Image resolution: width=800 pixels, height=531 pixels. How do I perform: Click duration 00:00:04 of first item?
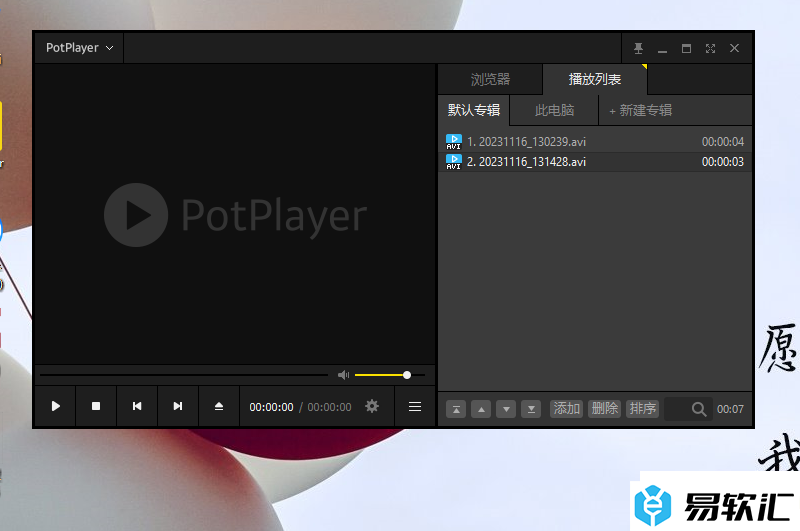pyautogui.click(x=722, y=142)
